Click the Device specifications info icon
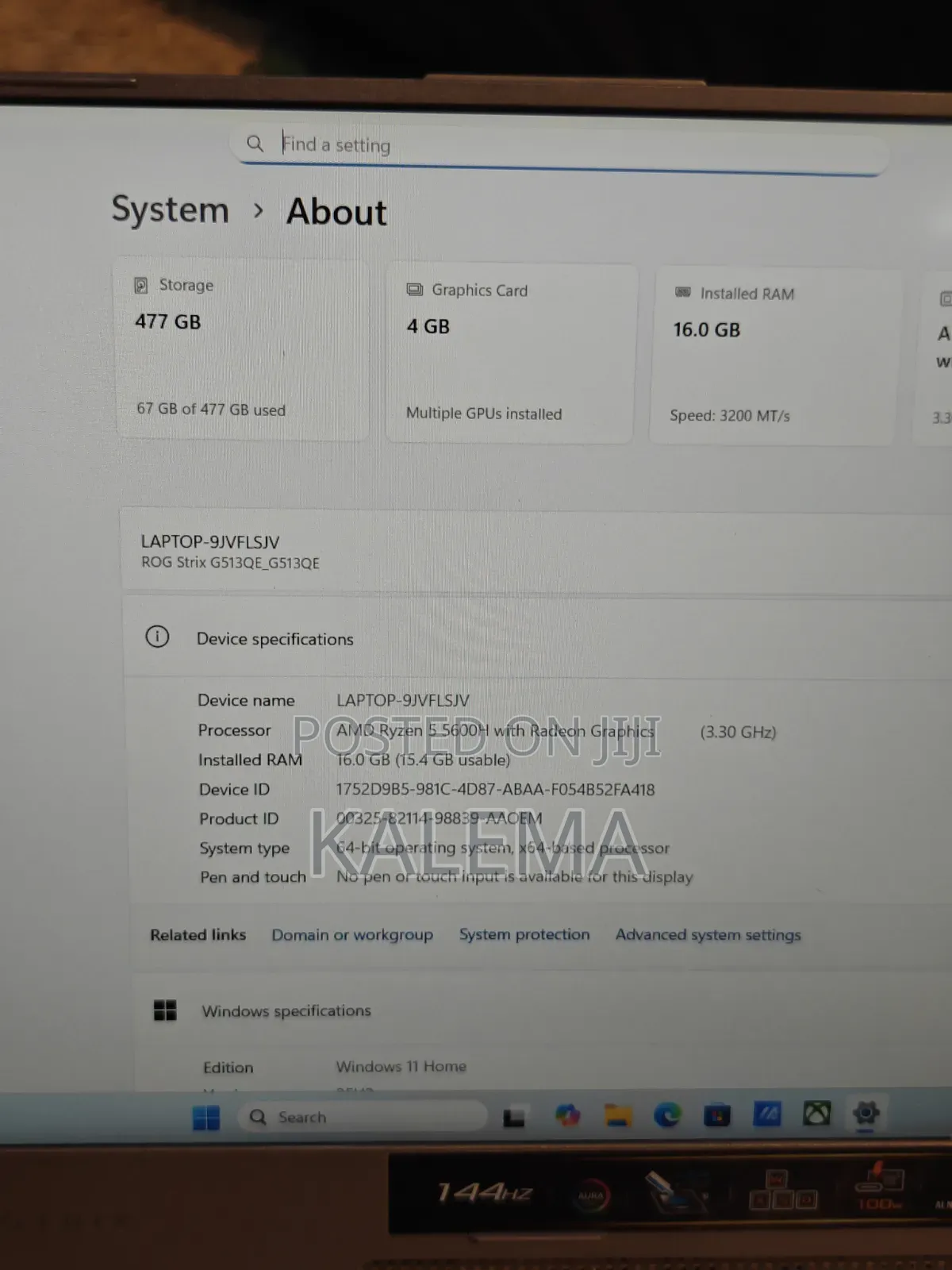 pos(157,637)
